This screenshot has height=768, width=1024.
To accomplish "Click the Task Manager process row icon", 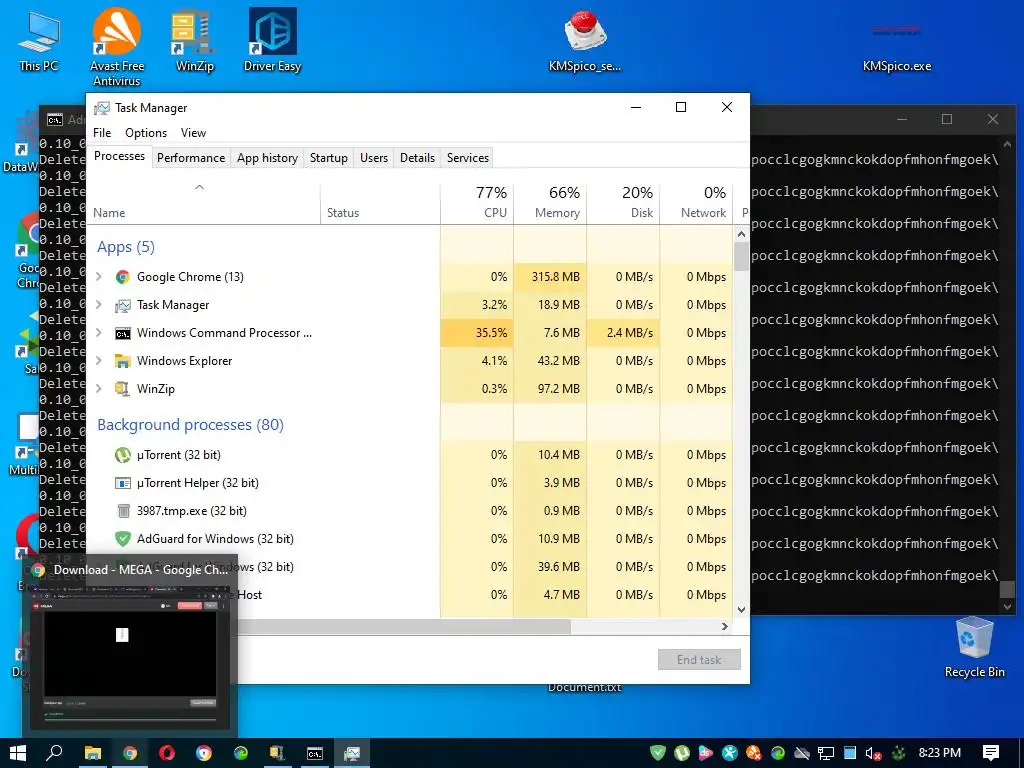I will (x=122, y=305).
